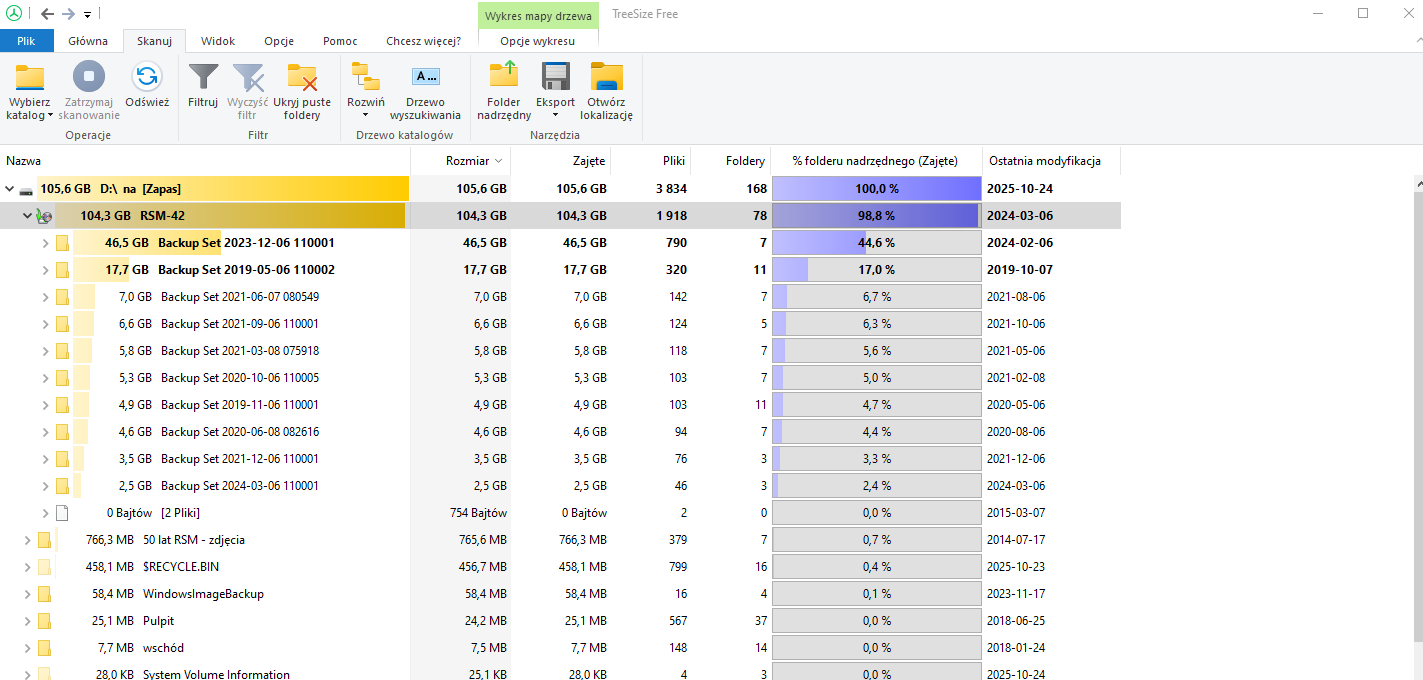This screenshot has height=680, width=1423.
Task: Open the Plik menu tab
Action: coord(27,41)
